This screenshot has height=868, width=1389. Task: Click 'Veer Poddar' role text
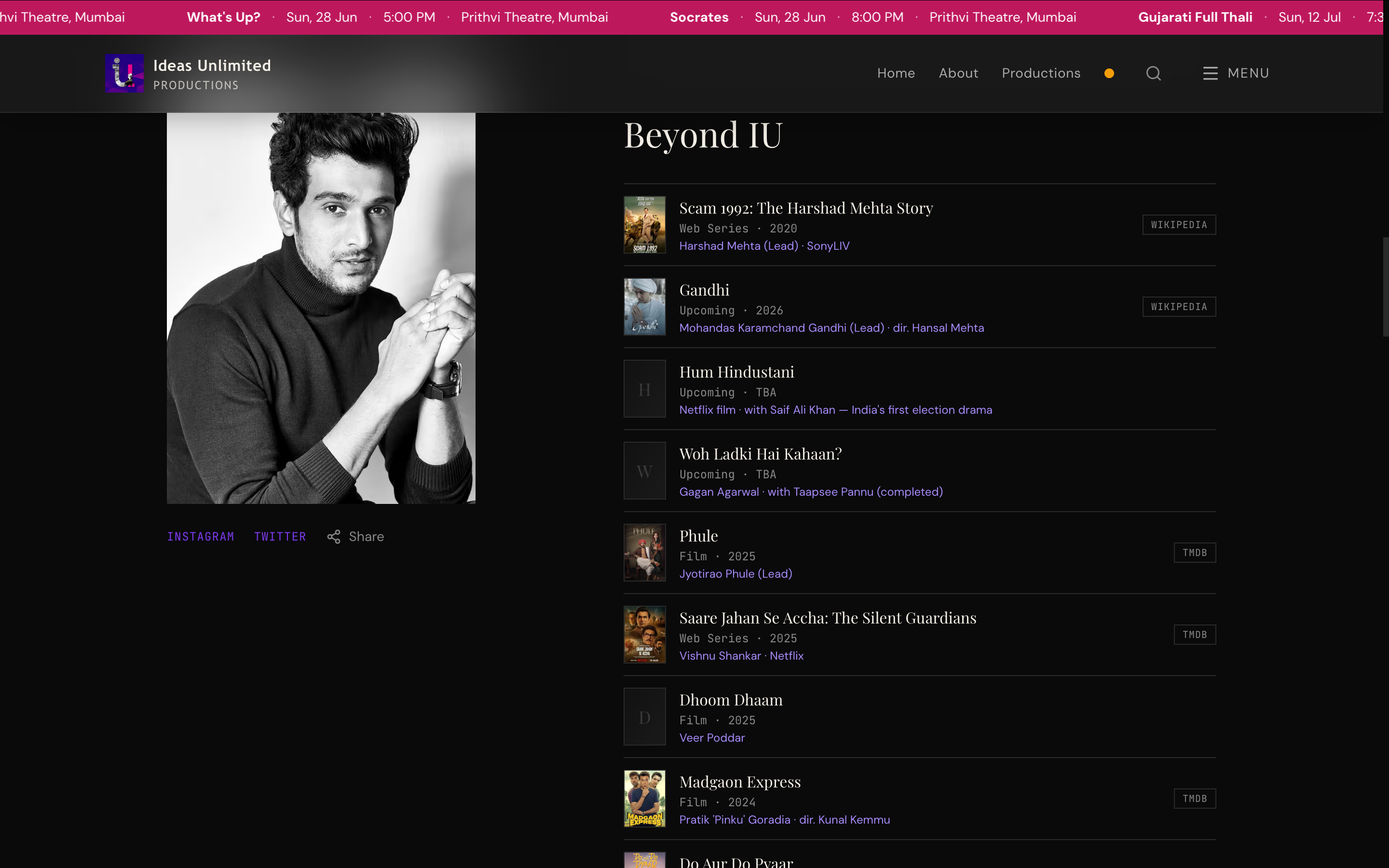point(712,738)
